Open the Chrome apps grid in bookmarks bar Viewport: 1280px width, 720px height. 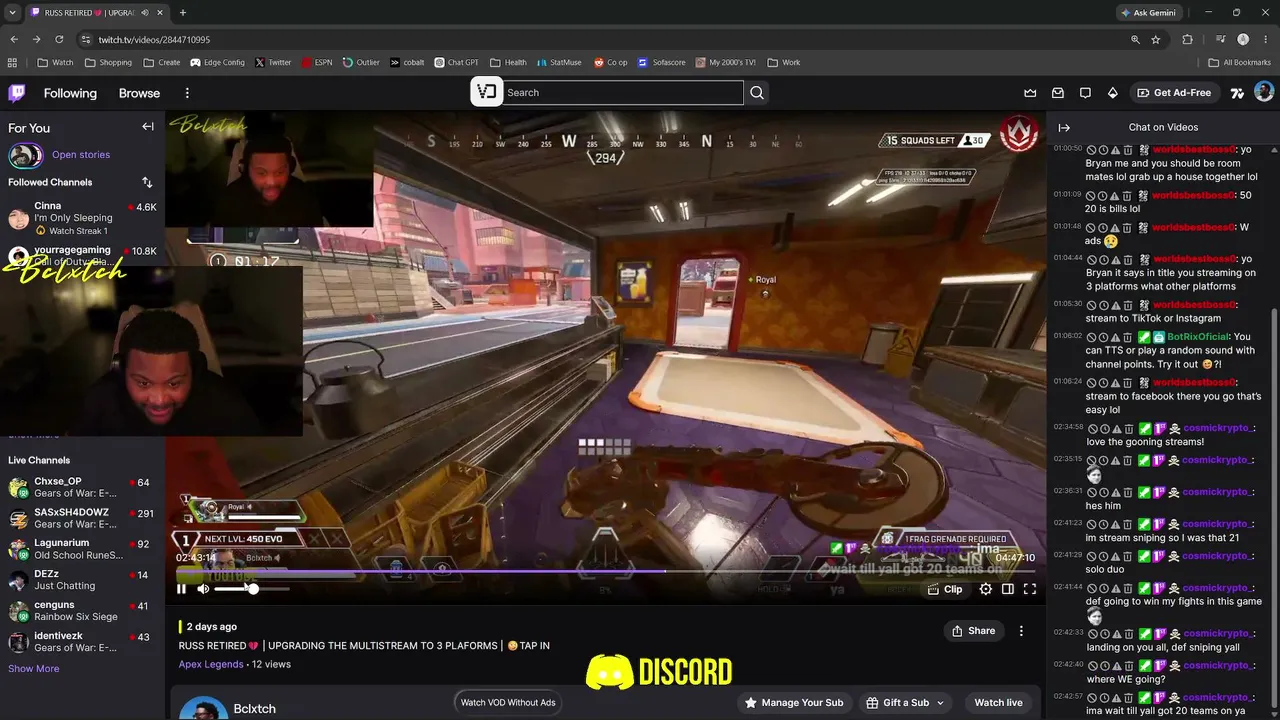click(13, 62)
